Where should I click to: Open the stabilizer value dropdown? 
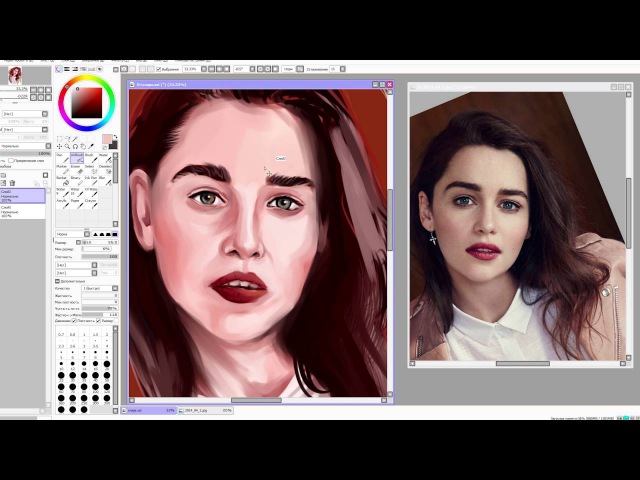coord(343,69)
